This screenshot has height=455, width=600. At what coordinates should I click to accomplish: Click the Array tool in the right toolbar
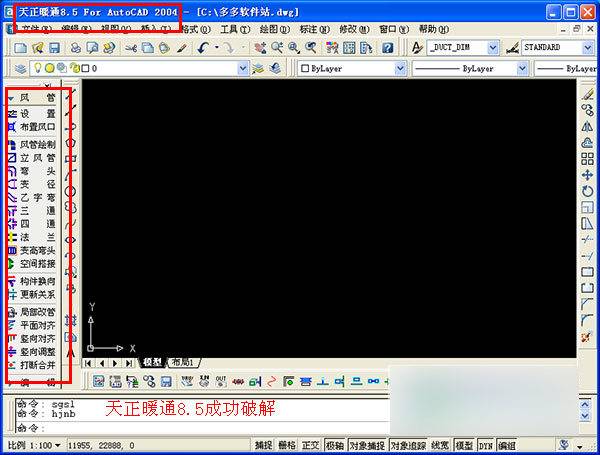pos(587,159)
